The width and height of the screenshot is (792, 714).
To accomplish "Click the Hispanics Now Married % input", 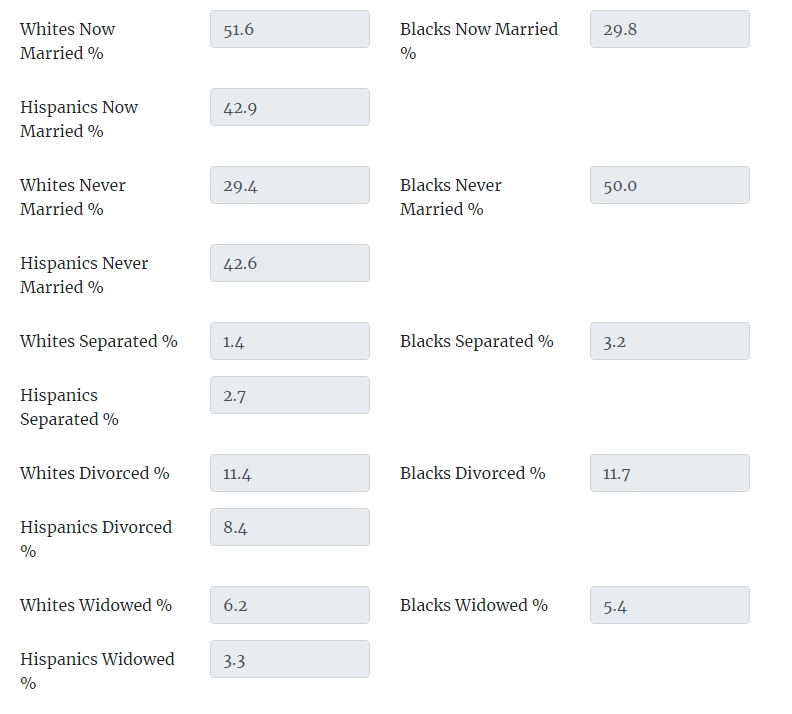I will [x=289, y=107].
